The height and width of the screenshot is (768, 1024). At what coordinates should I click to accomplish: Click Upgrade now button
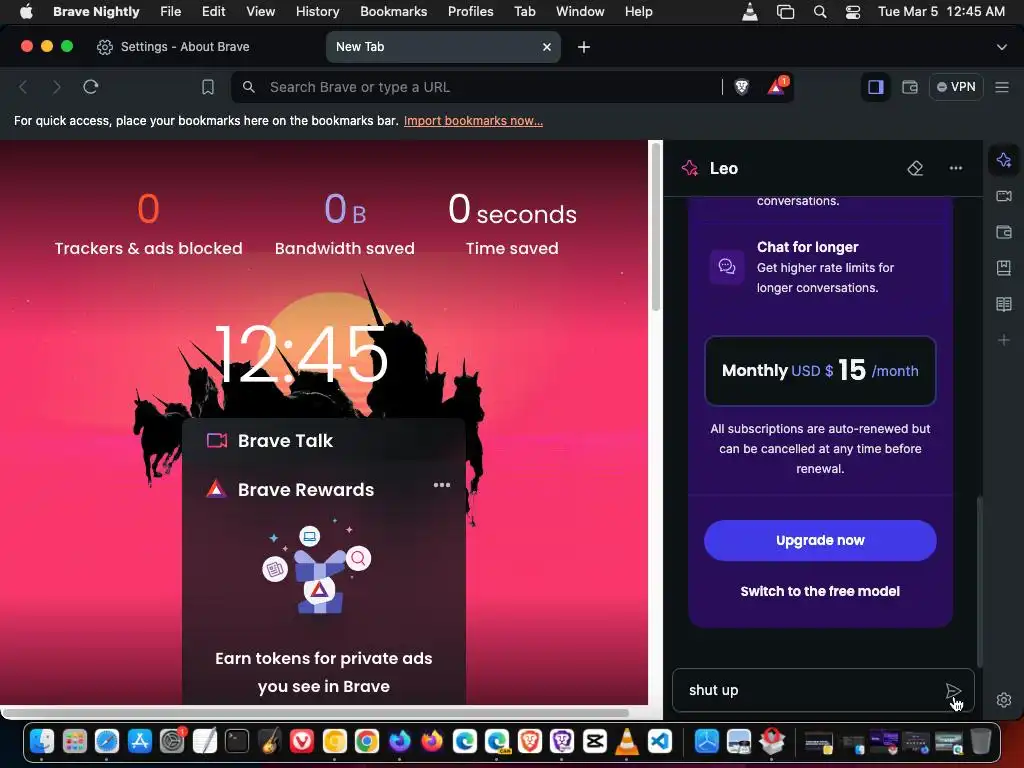point(820,540)
